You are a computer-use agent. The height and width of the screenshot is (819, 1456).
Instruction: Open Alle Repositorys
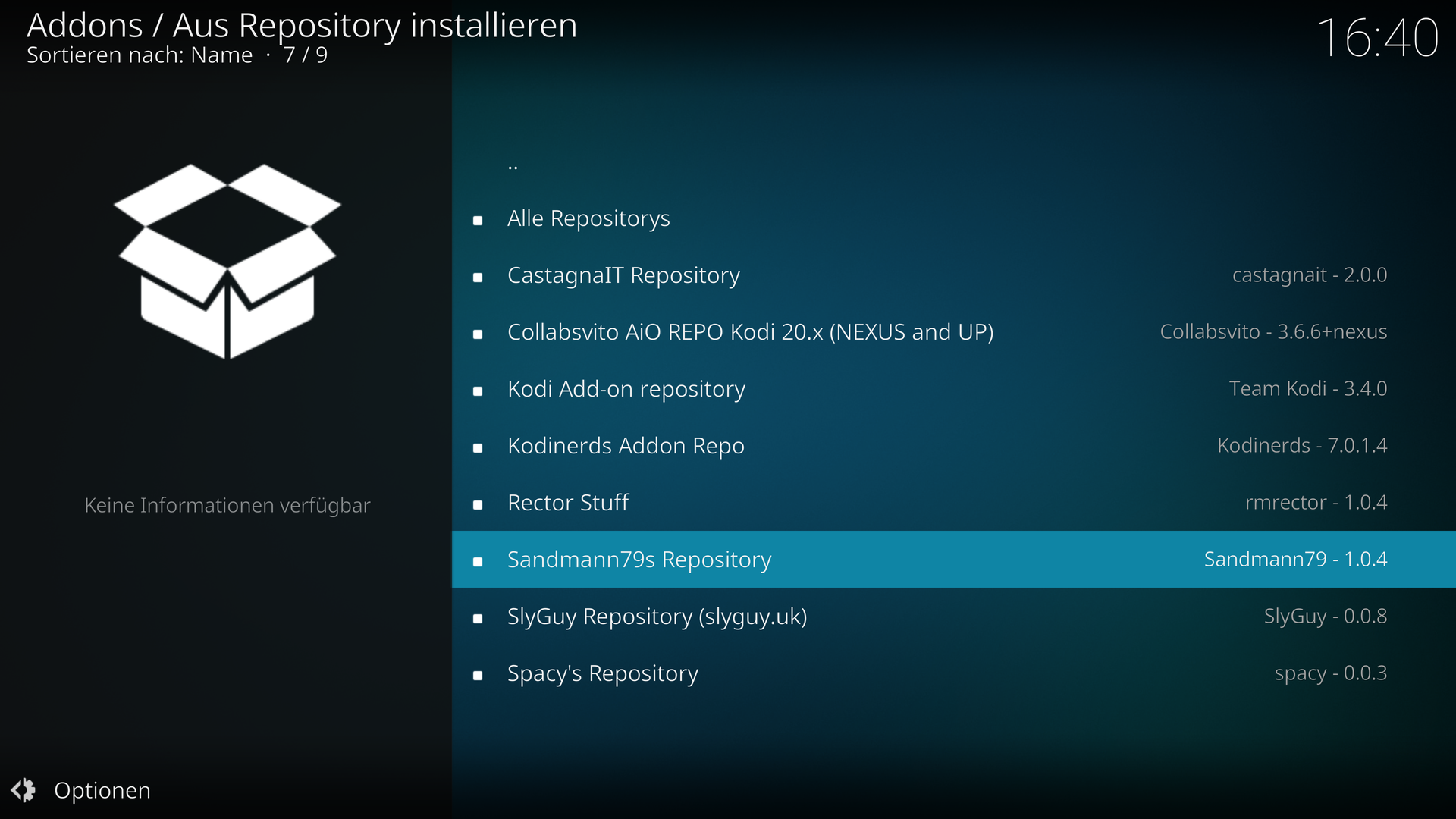[953, 218]
